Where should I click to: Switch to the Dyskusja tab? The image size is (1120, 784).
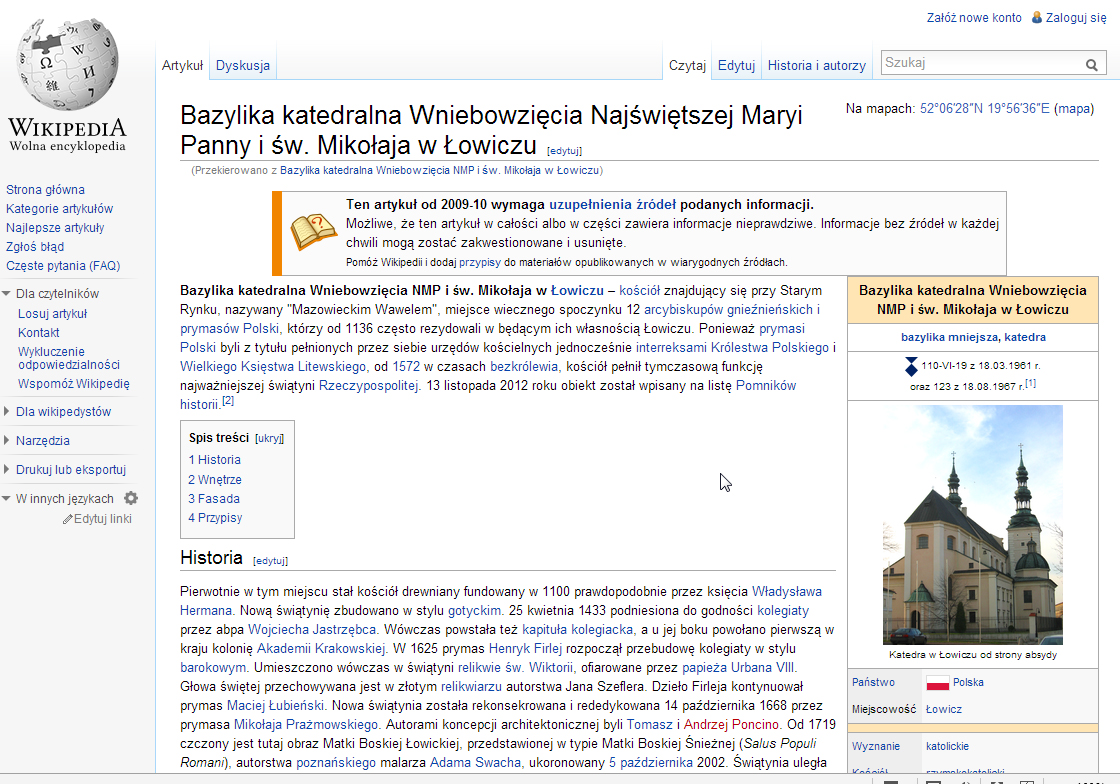click(243, 65)
